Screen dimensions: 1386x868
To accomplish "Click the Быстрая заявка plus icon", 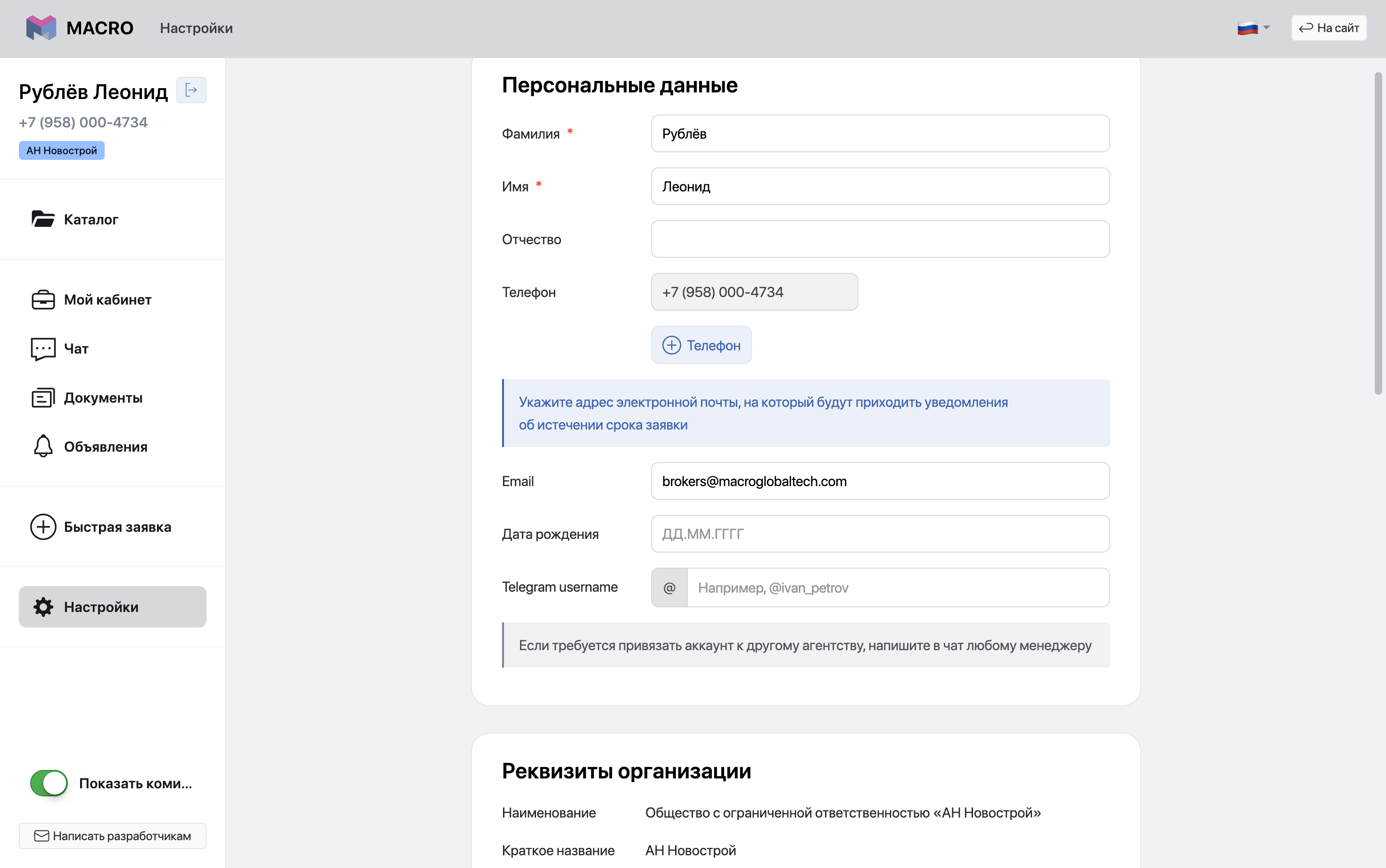I will 43,527.
